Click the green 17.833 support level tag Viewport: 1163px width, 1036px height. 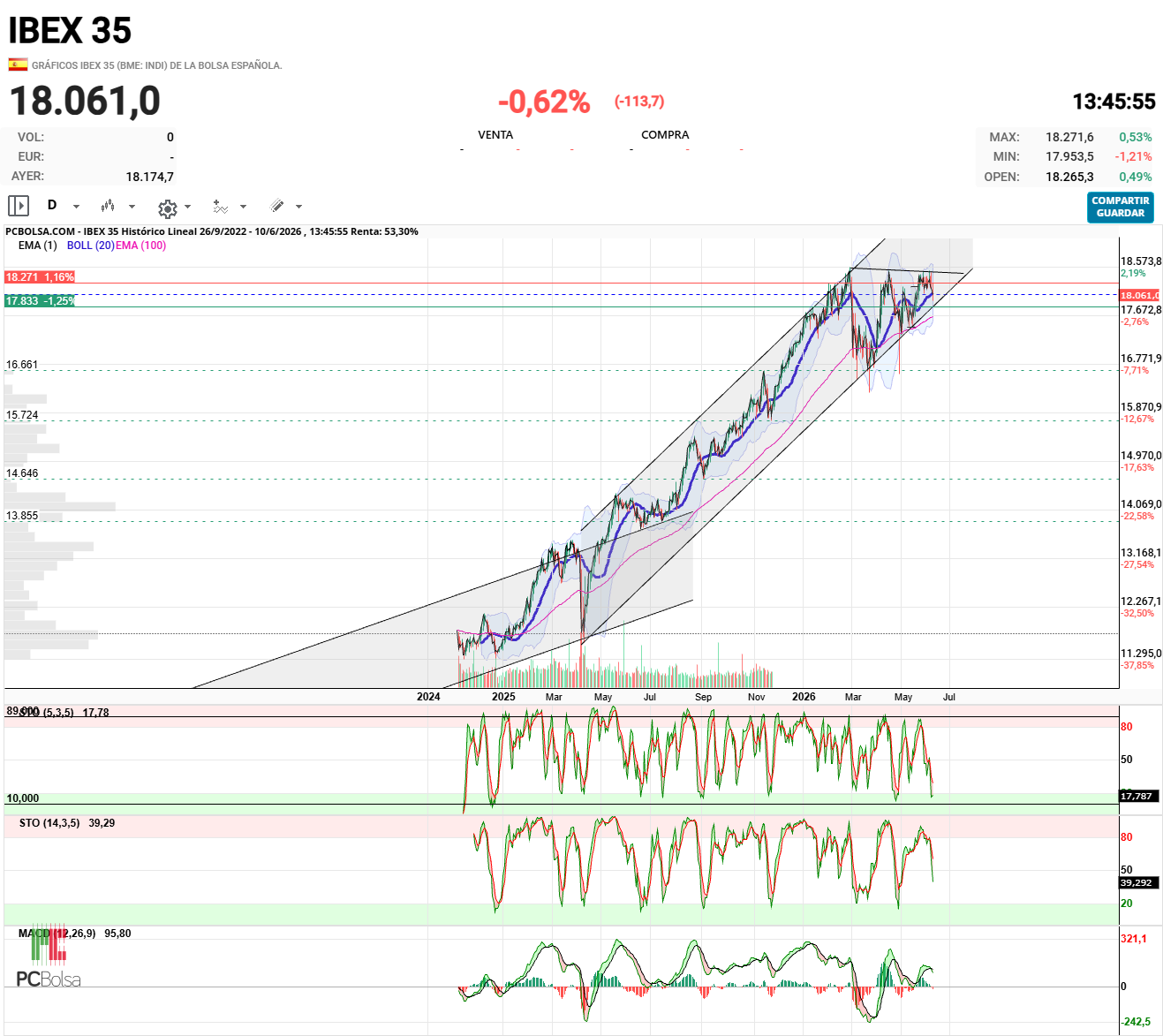[x=40, y=301]
